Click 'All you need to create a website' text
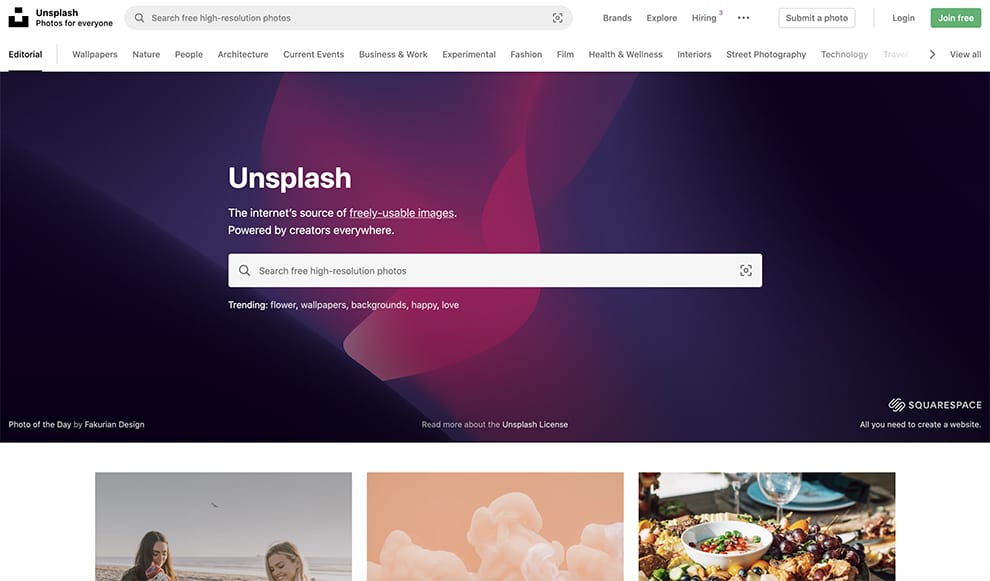Screen dimensions: 990x581 point(920,424)
